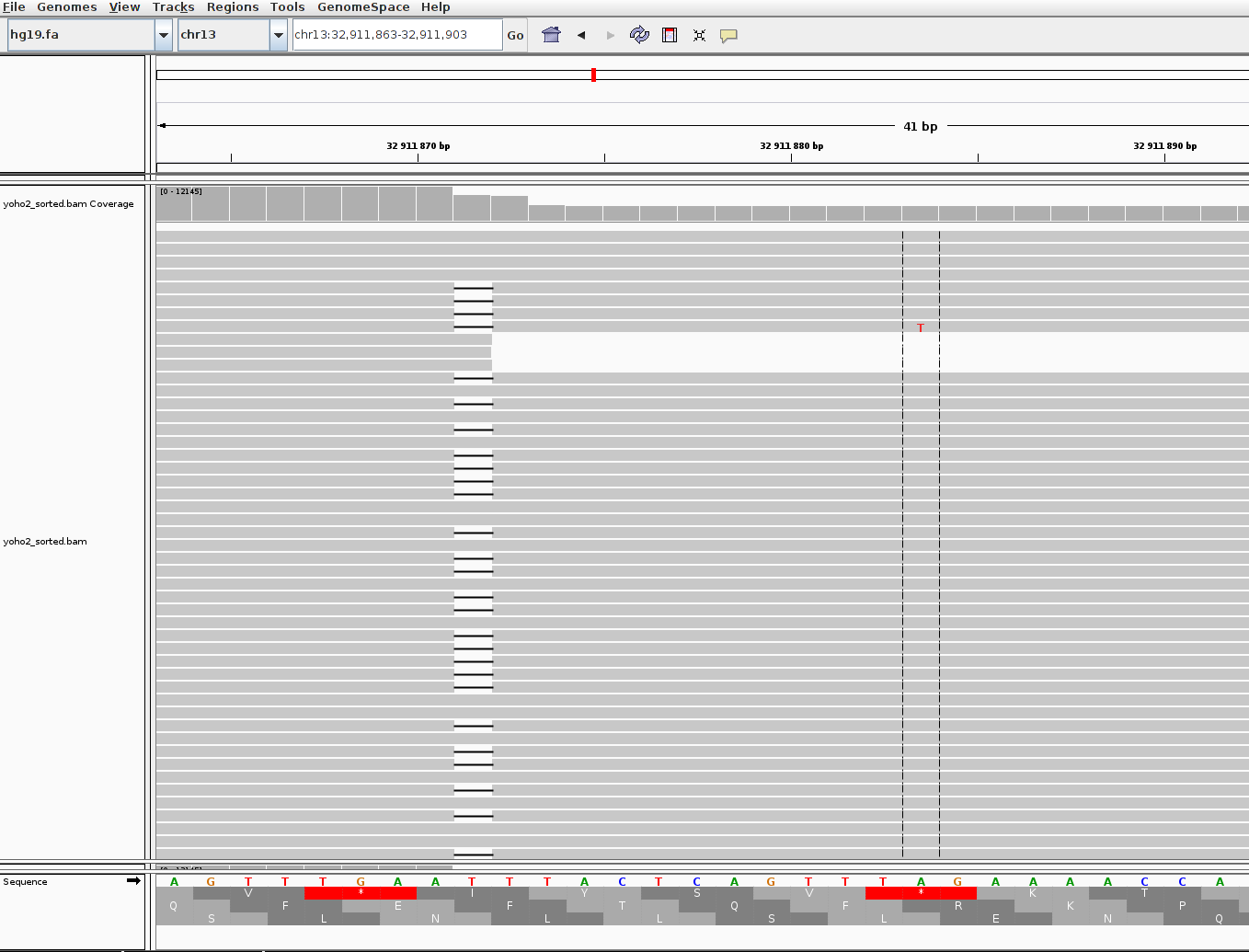
Task: Go back with the left arrow icon
Action: pyautogui.click(x=581, y=35)
